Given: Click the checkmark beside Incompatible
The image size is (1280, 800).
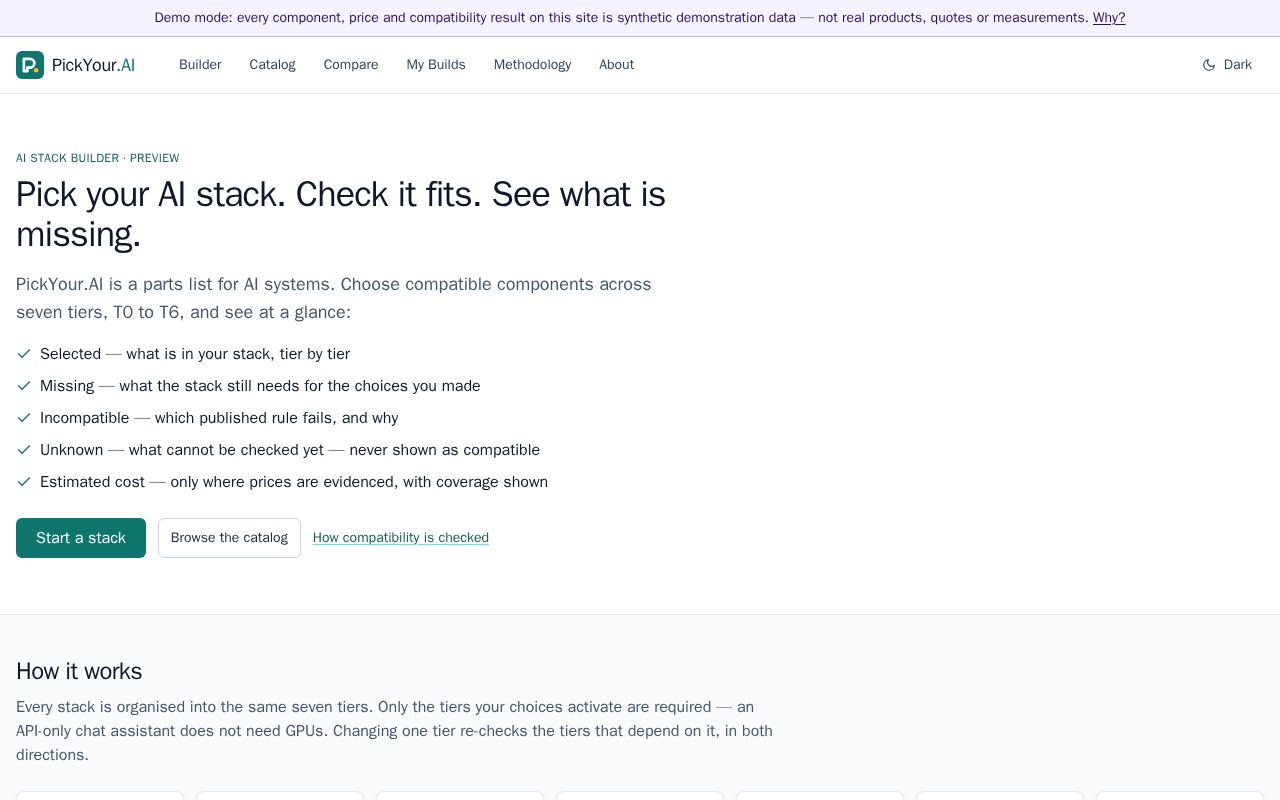Looking at the screenshot, I should coord(24,418).
